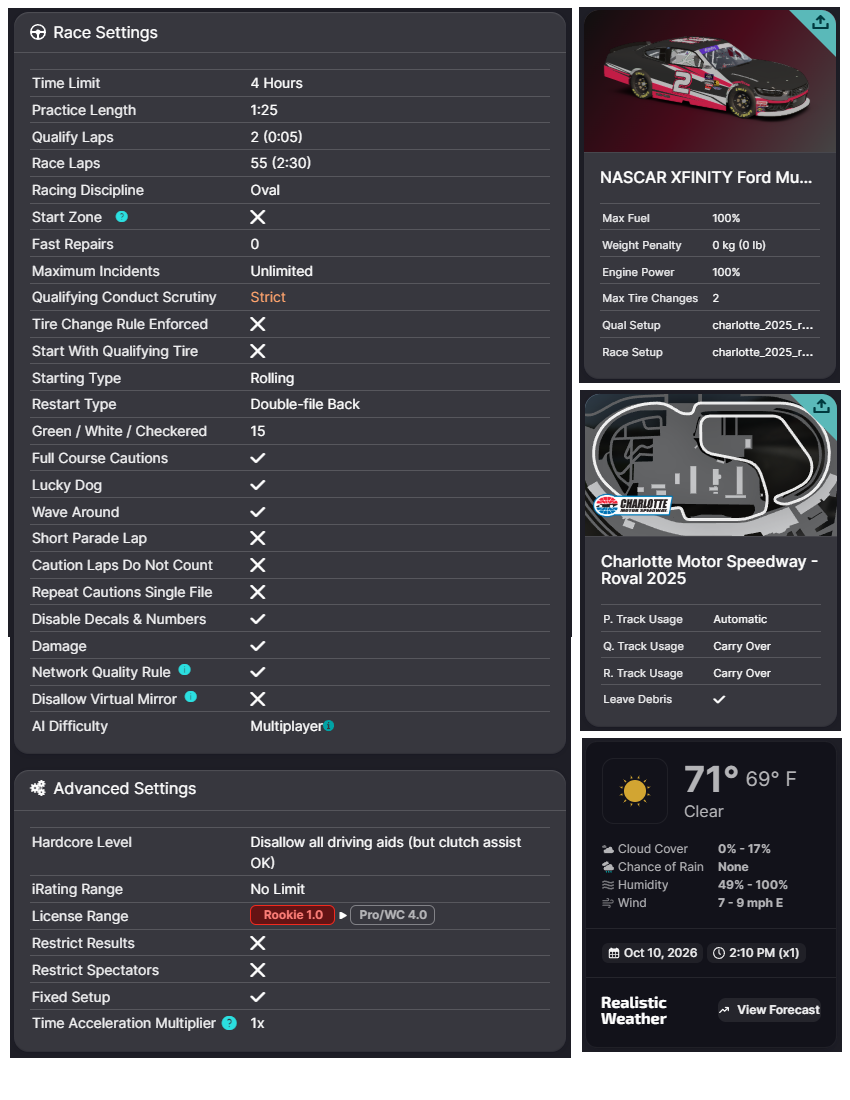This screenshot has width=850, height=1100.
Task: Click the AI Difficulty info icon
Action: 329,726
